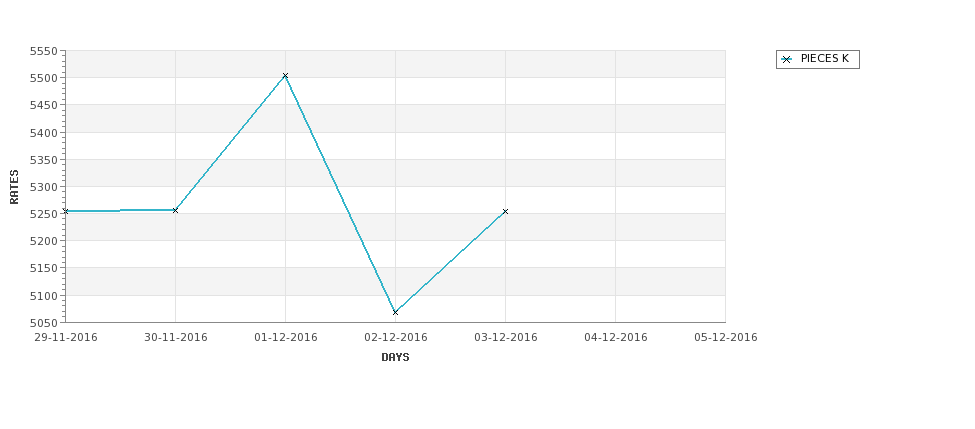
Task: Click the 5400 y-axis tick label
Action: (x=44, y=132)
